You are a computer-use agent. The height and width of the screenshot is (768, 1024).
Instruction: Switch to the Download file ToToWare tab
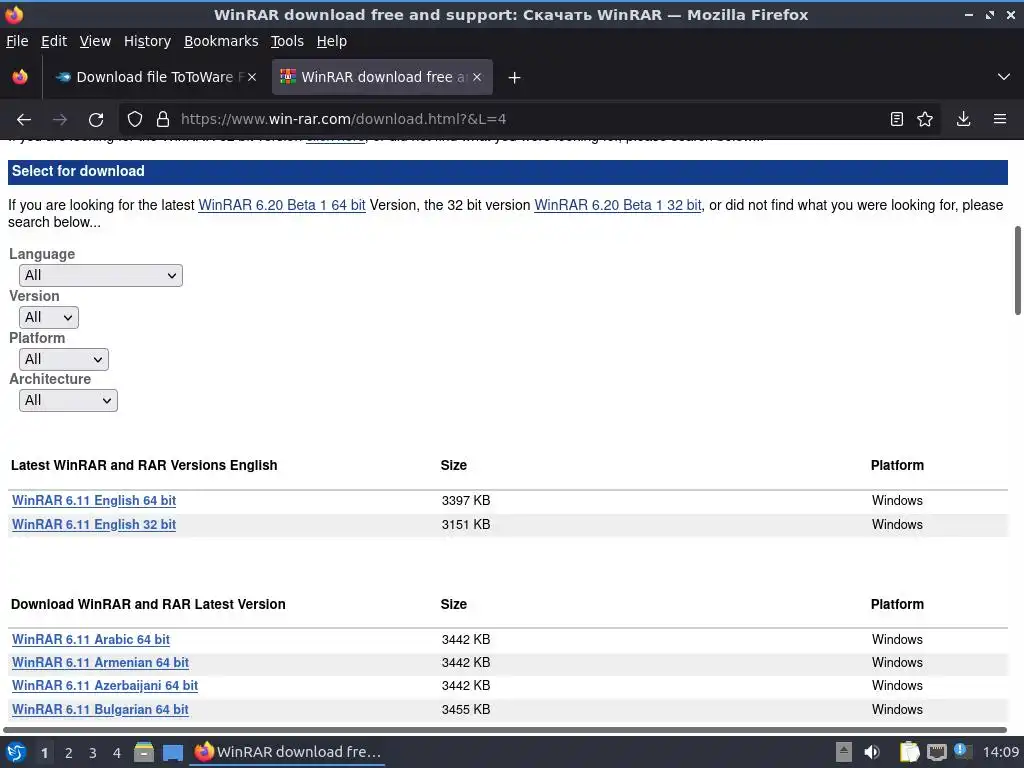click(x=155, y=77)
